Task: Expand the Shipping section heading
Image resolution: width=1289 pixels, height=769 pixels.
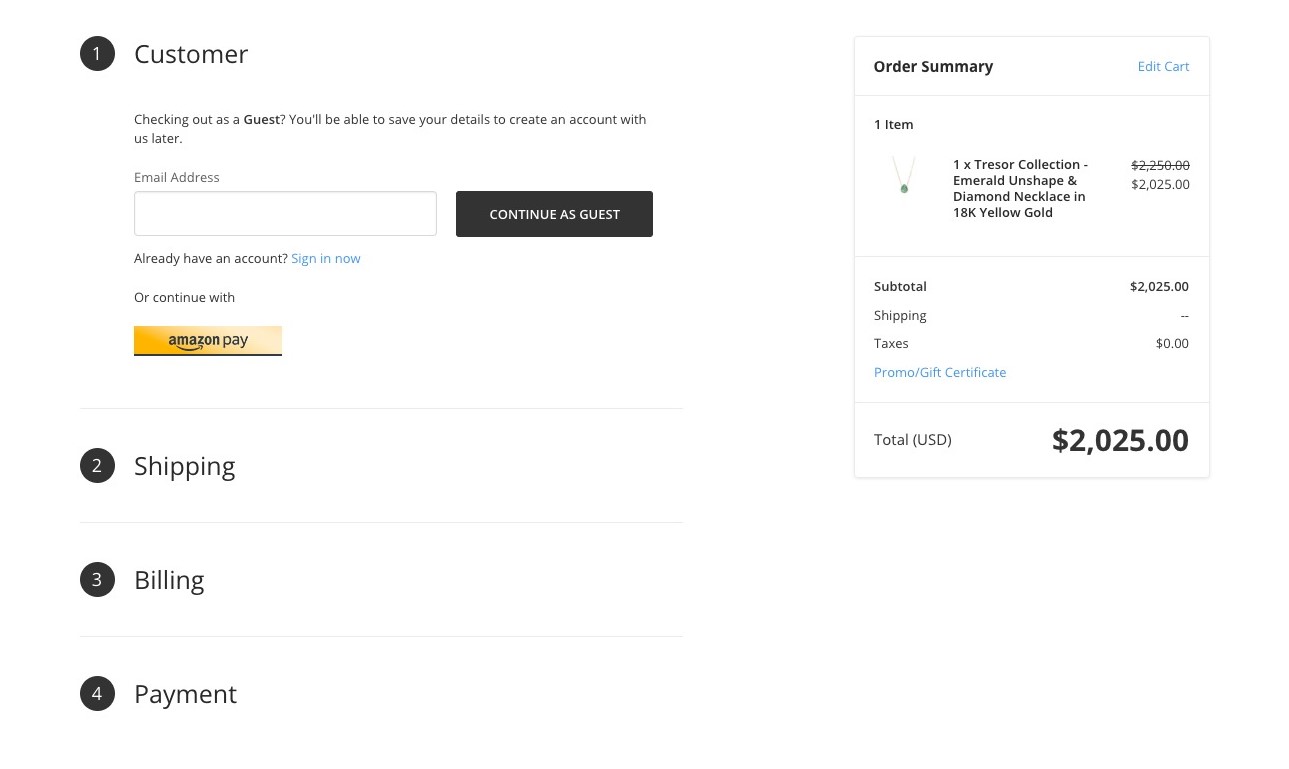Action: click(x=185, y=466)
